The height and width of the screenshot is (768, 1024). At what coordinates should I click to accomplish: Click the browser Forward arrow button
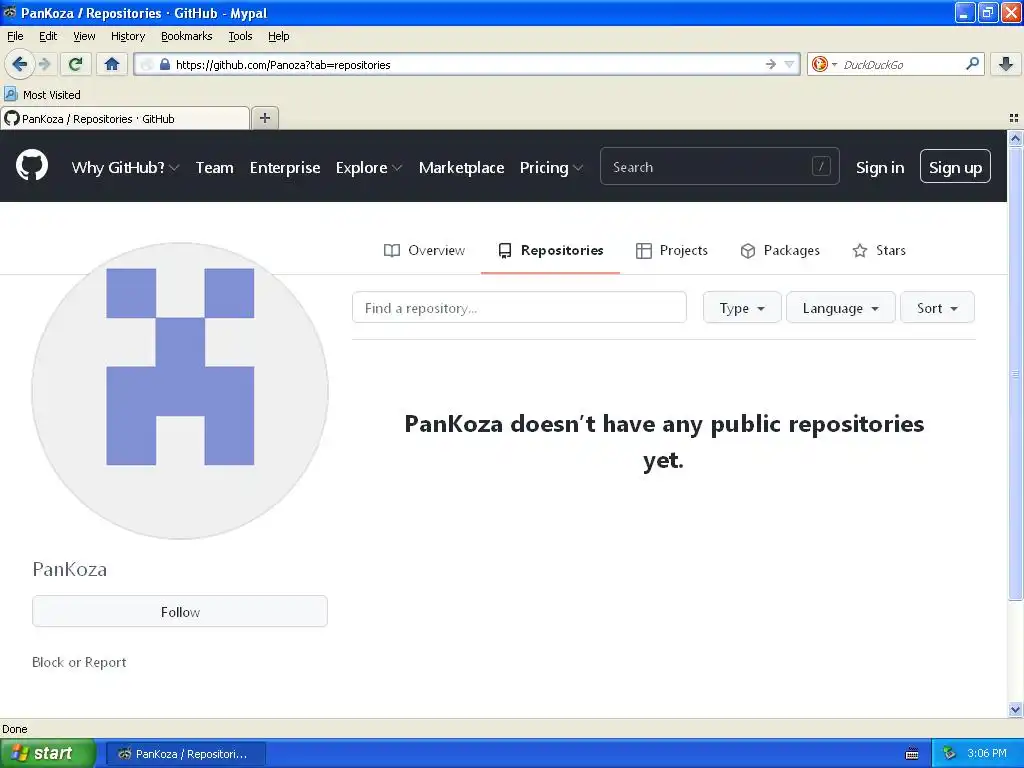coord(45,64)
